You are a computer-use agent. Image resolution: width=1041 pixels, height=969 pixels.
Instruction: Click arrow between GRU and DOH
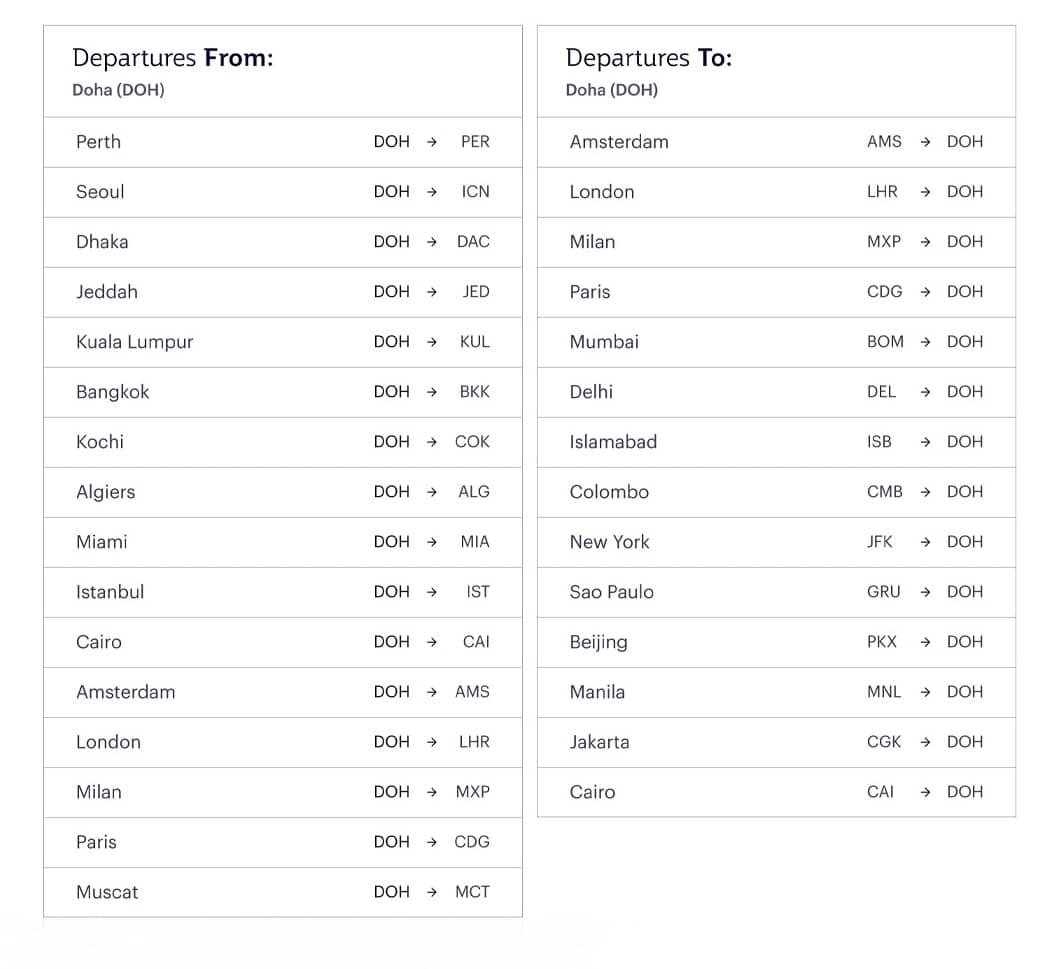925,592
